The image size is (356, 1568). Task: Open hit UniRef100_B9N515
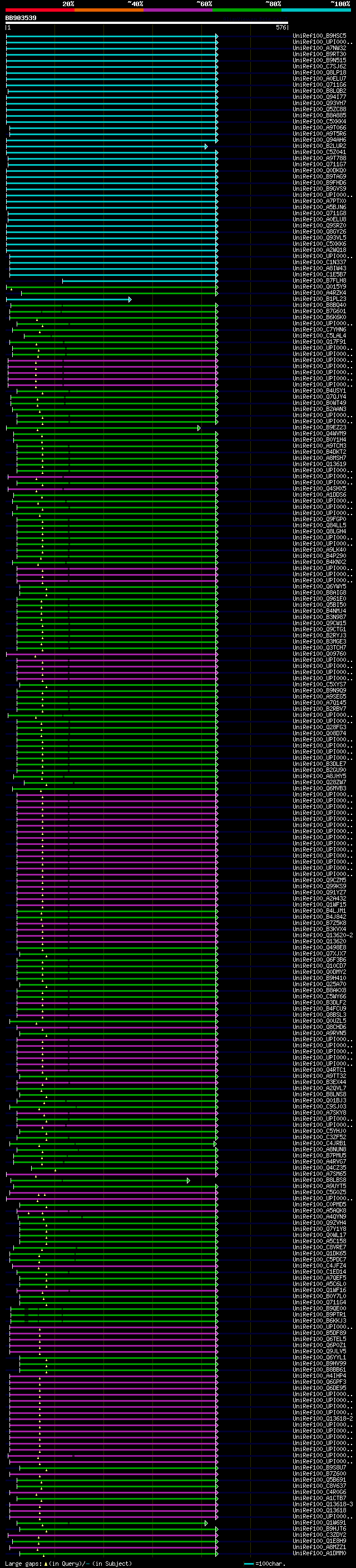[x=319, y=60]
